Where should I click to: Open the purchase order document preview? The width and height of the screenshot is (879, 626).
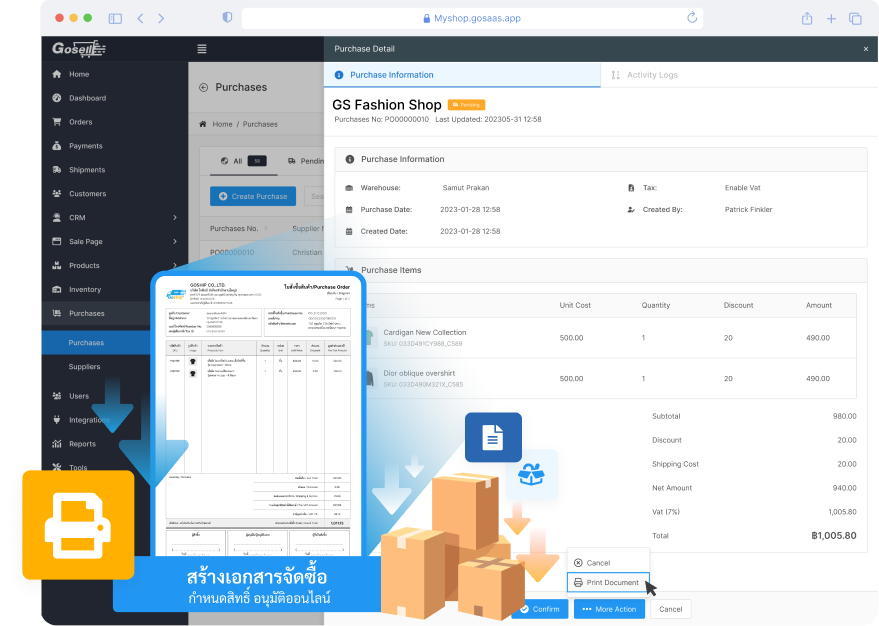pyautogui.click(x=258, y=415)
